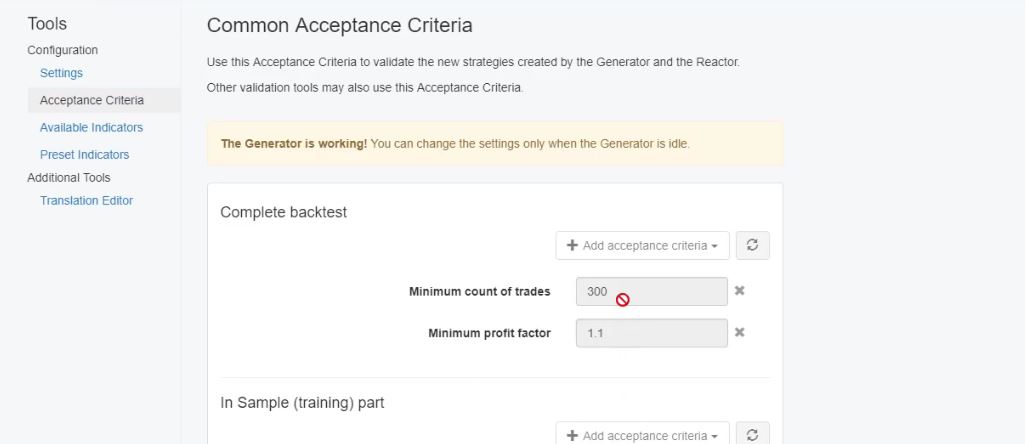Click the Minimum count of trades label
This screenshot has height=444, width=1025.
(479, 292)
